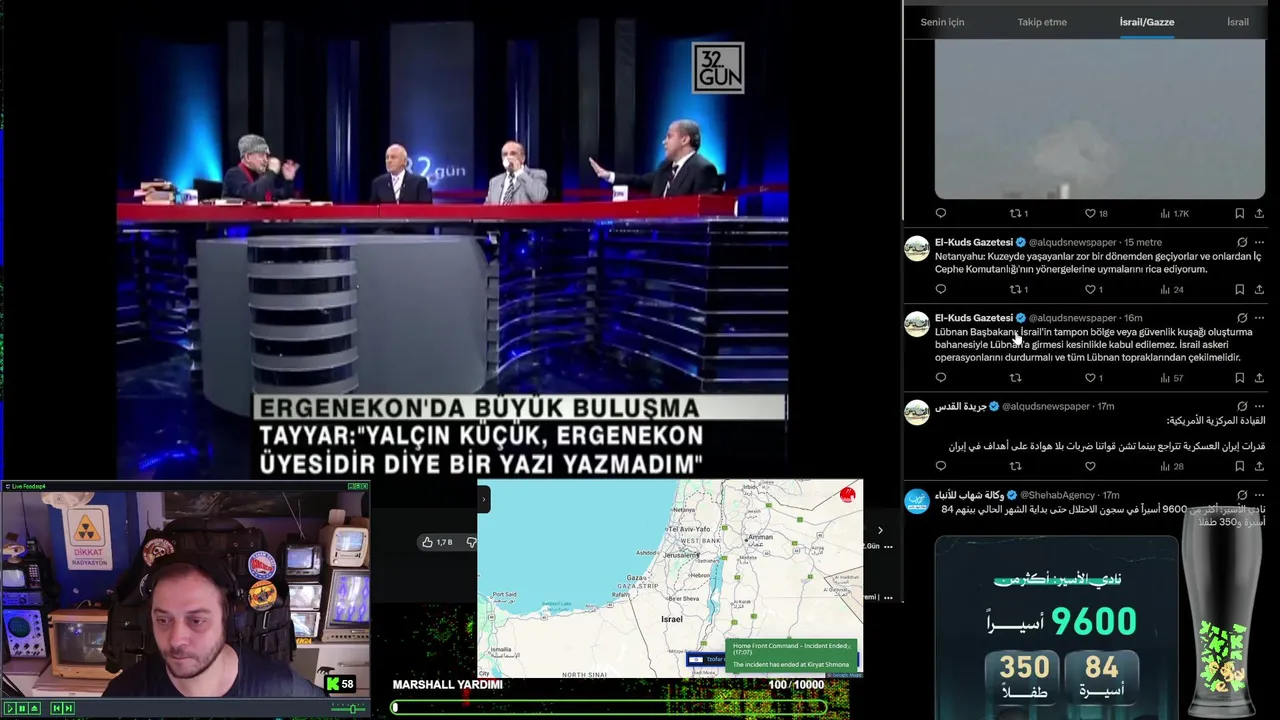The width and height of the screenshot is (1280, 720).
Task: Open the 9600 prisoners infographic image
Action: 1057,628
